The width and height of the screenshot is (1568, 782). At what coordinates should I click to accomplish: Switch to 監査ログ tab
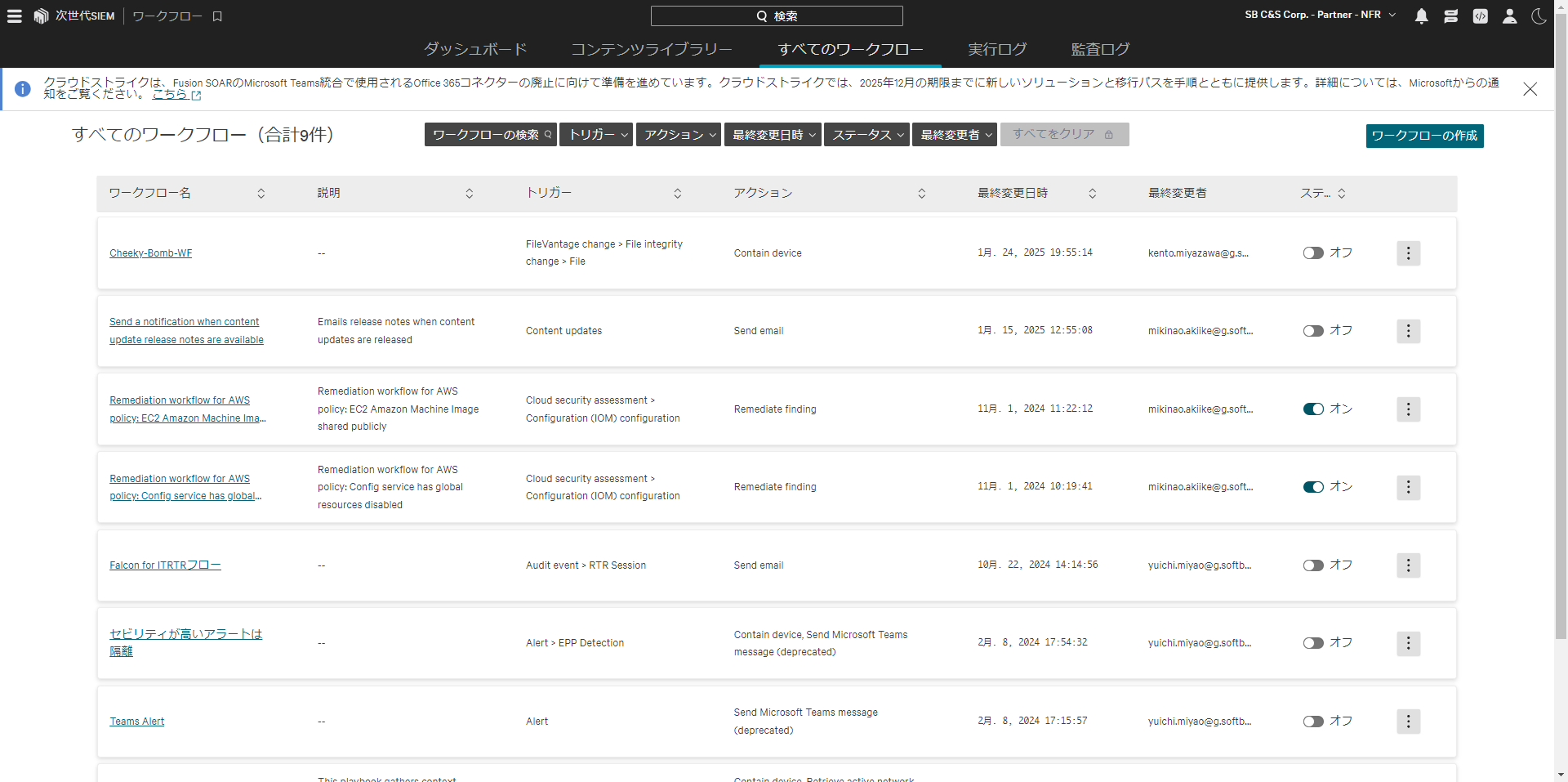point(1100,49)
